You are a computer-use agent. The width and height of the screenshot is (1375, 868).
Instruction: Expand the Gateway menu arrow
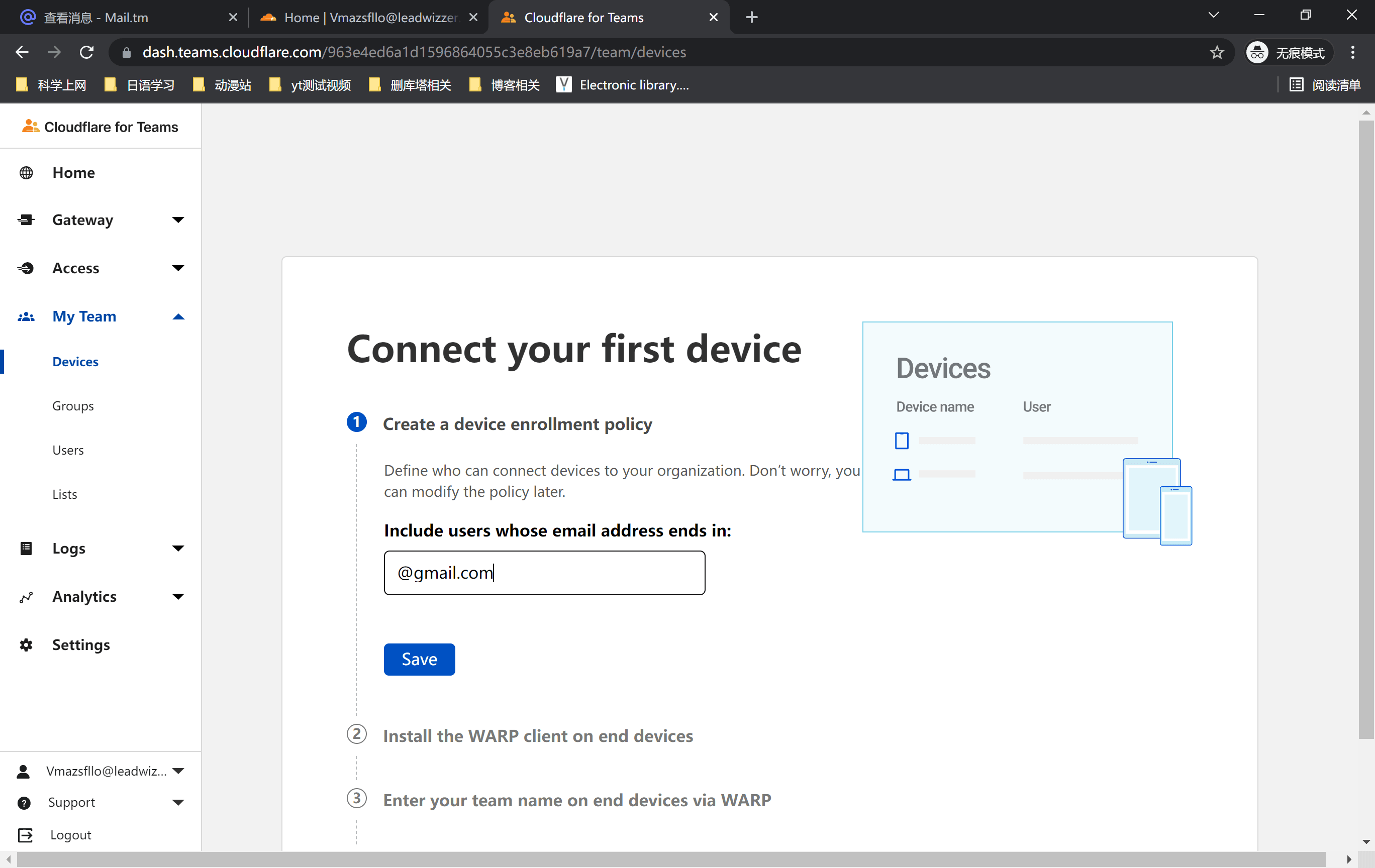(178, 221)
